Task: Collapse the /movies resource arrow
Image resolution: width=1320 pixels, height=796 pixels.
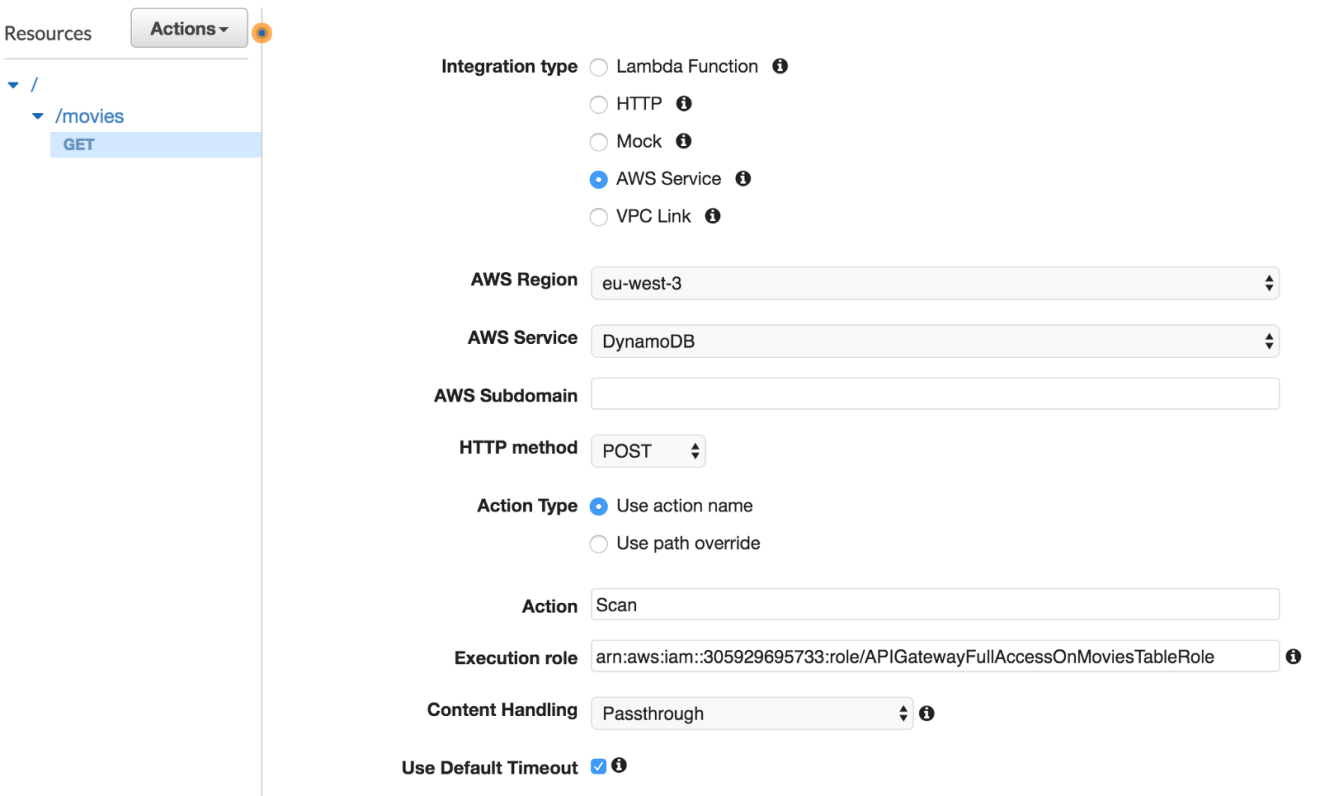Action: coord(38,117)
